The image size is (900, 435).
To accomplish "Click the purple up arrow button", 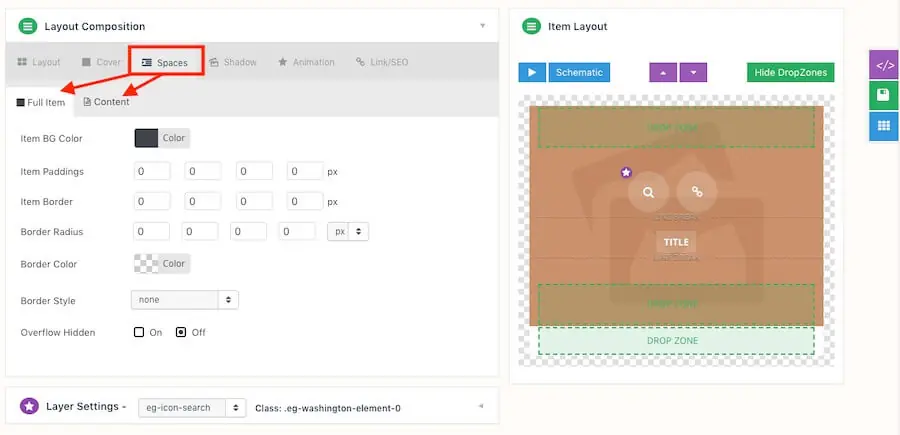I will tap(663, 72).
